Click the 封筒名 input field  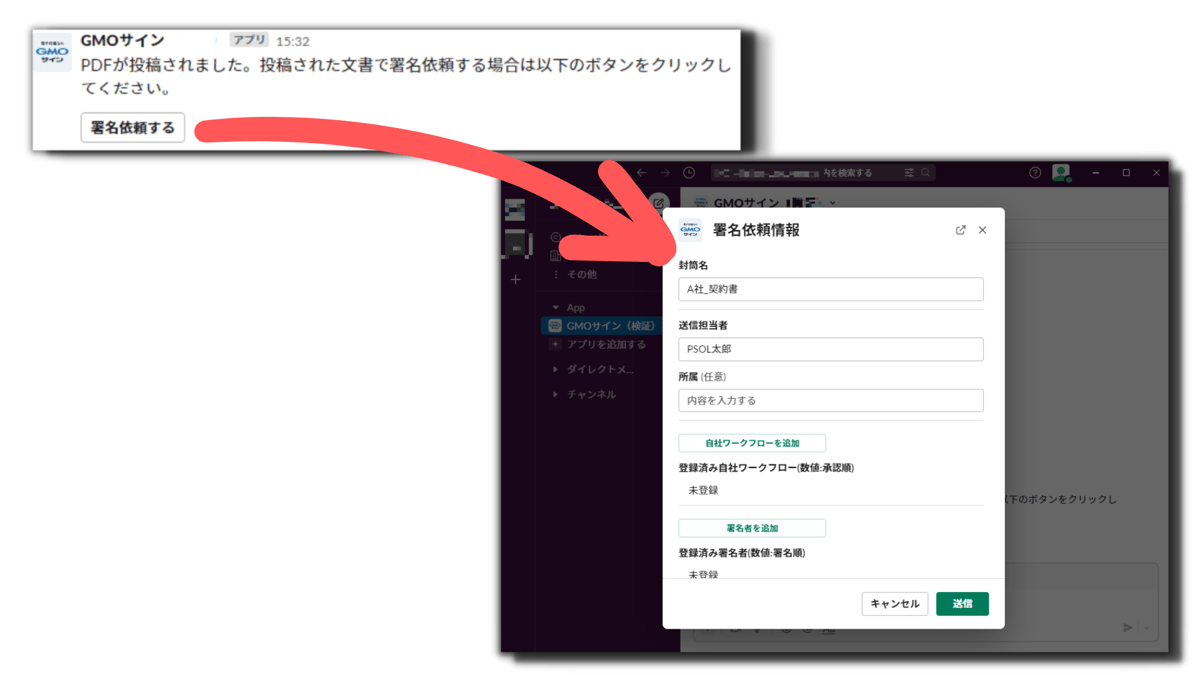pyautogui.click(x=831, y=289)
